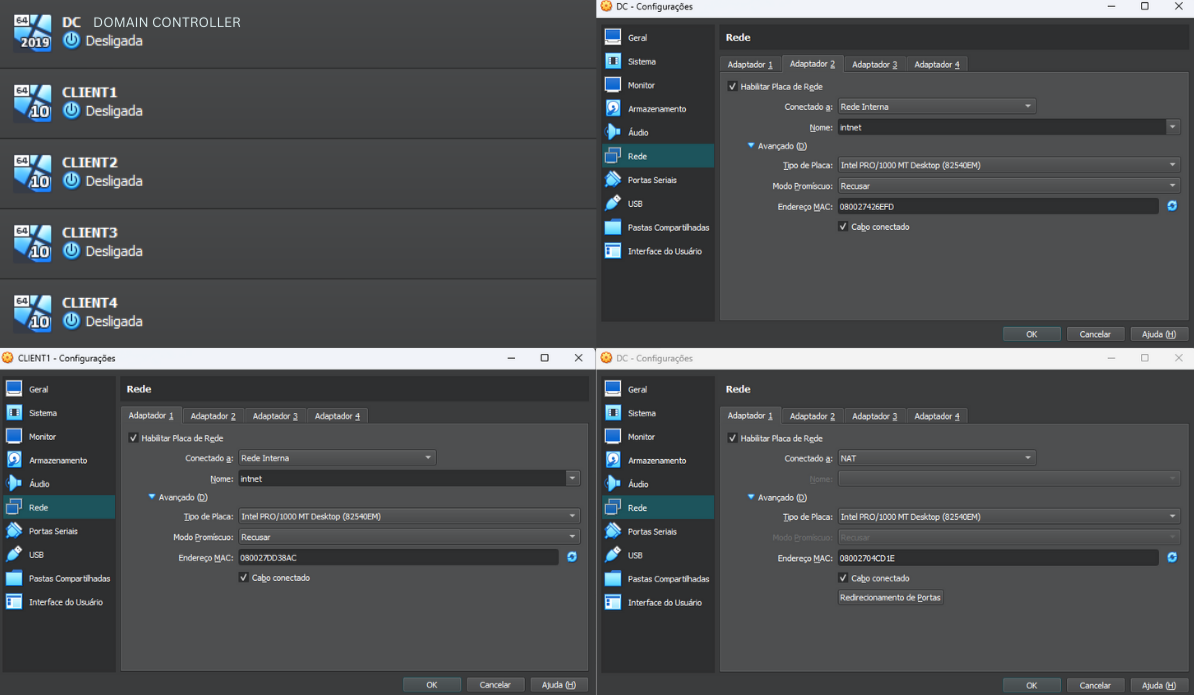Image resolution: width=1194 pixels, height=695 pixels.
Task: Uncheck Cabo conectado below MAC 080027426EFD
Action: point(844,227)
